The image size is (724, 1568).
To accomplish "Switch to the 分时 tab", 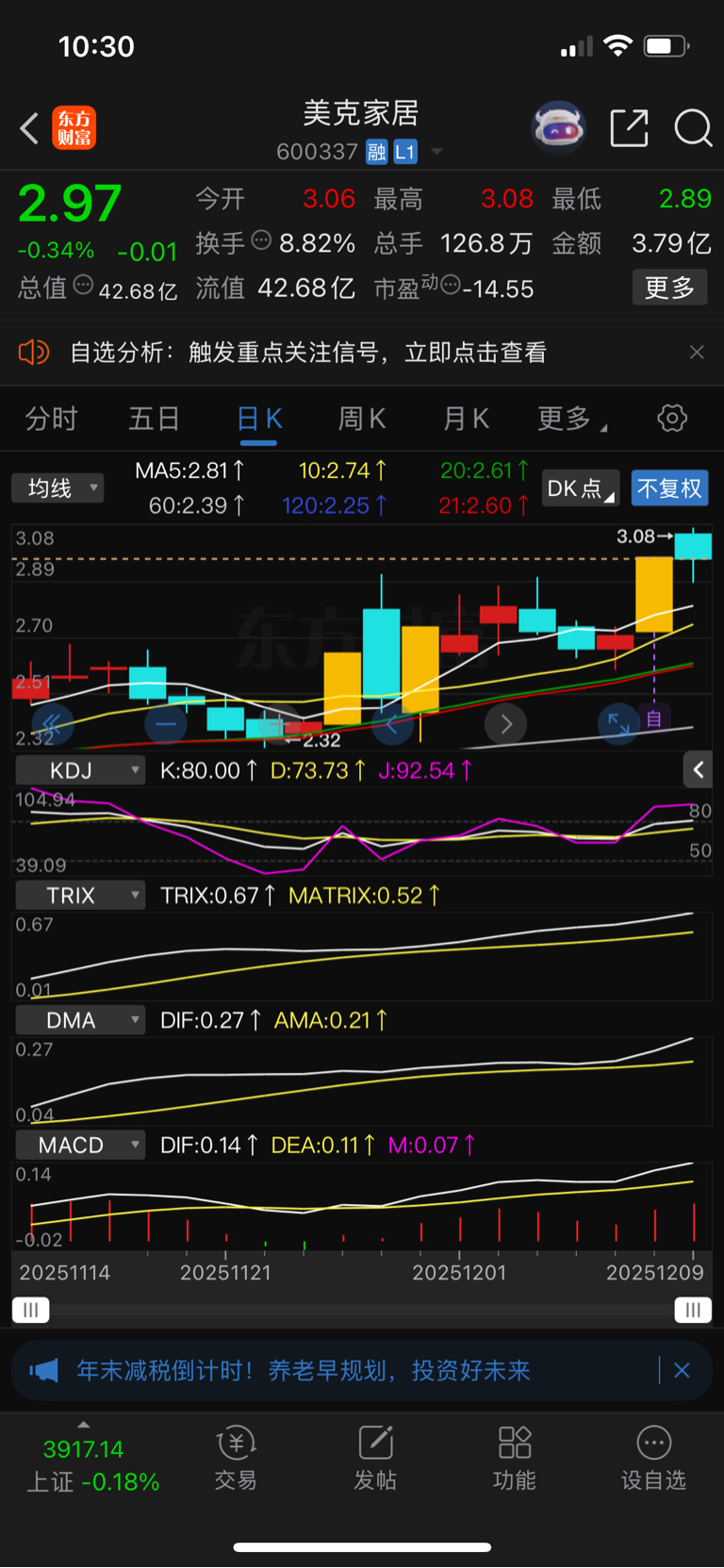I will click(x=51, y=419).
